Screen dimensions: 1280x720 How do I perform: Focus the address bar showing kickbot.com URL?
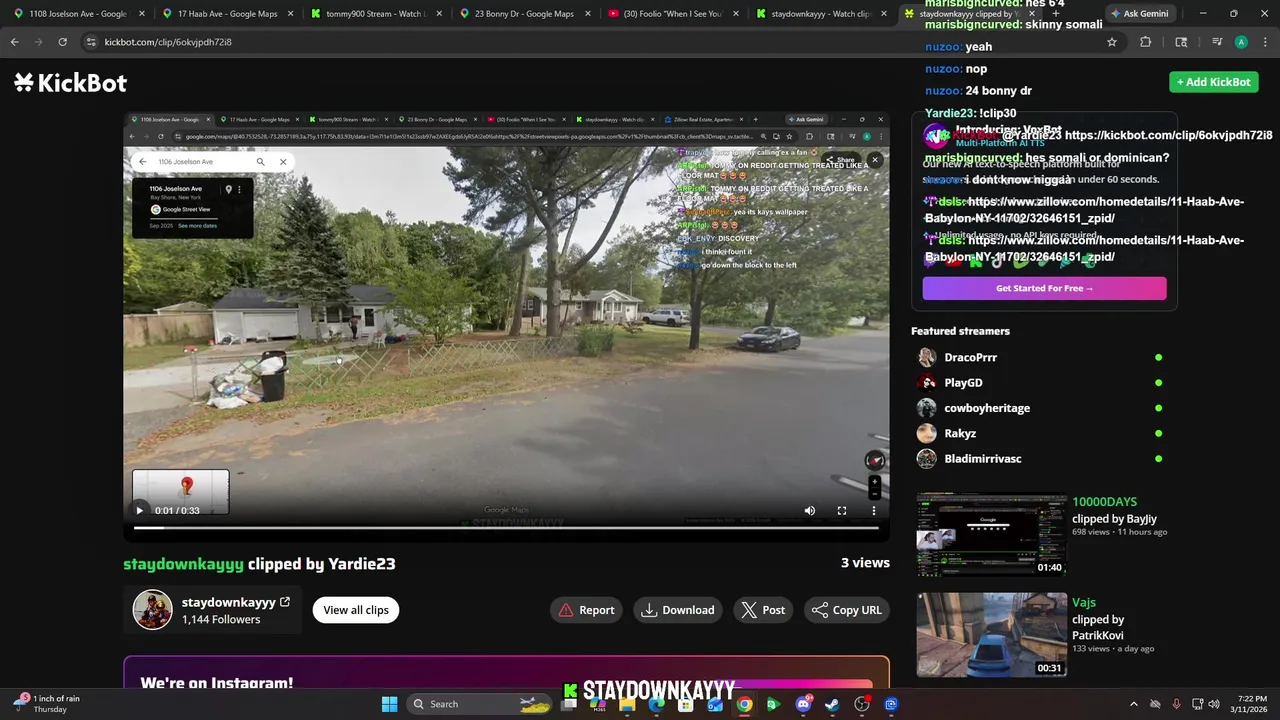tap(590, 42)
